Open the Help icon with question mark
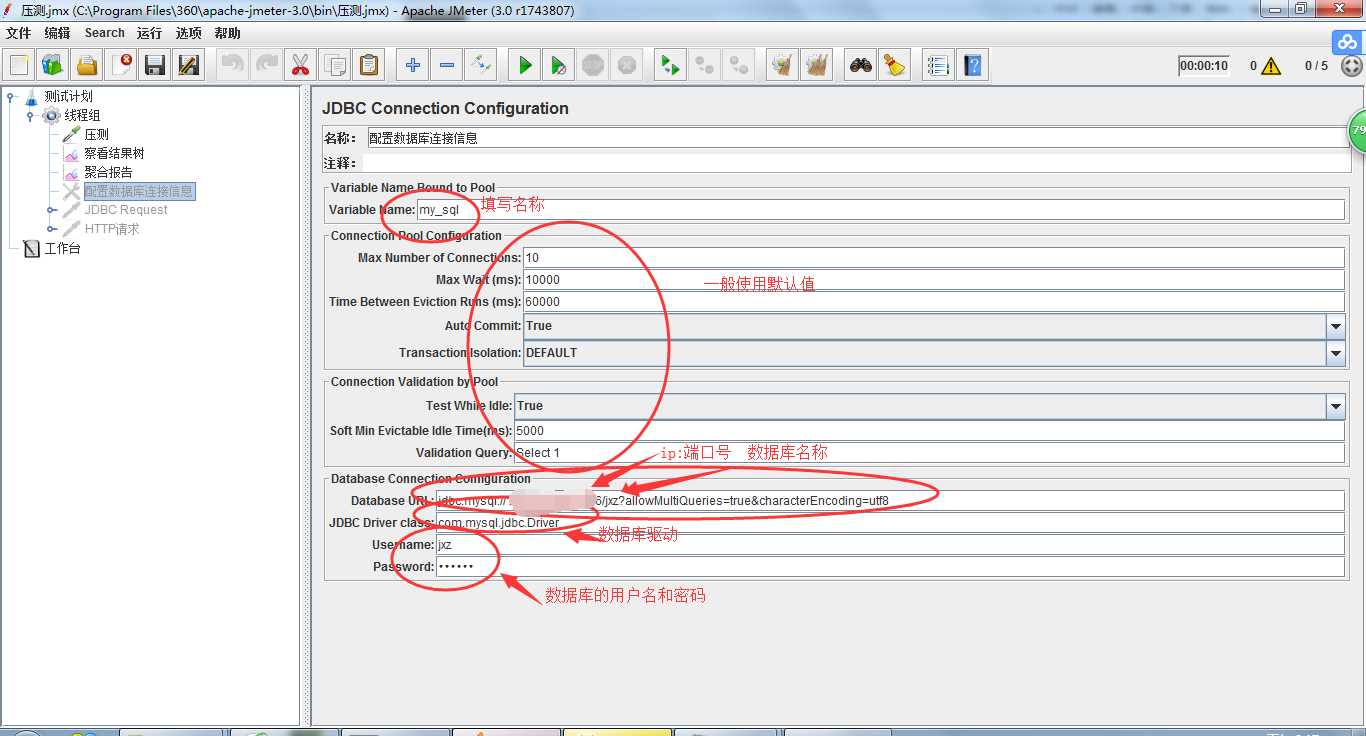Viewport: 1366px width, 736px height. [972, 66]
